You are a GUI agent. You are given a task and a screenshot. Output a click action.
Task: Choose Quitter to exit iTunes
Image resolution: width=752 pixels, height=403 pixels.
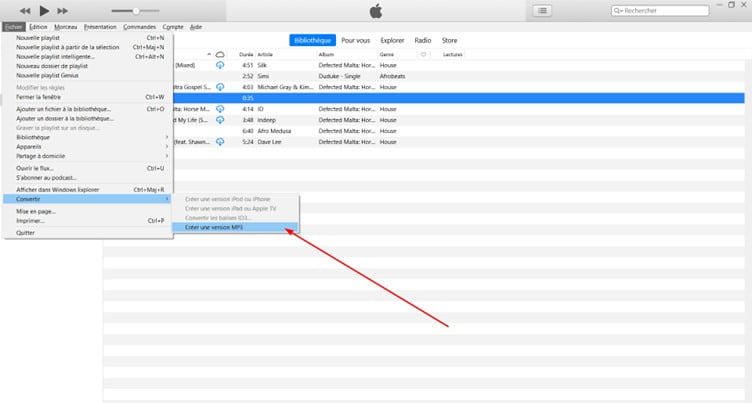[x=88, y=233]
